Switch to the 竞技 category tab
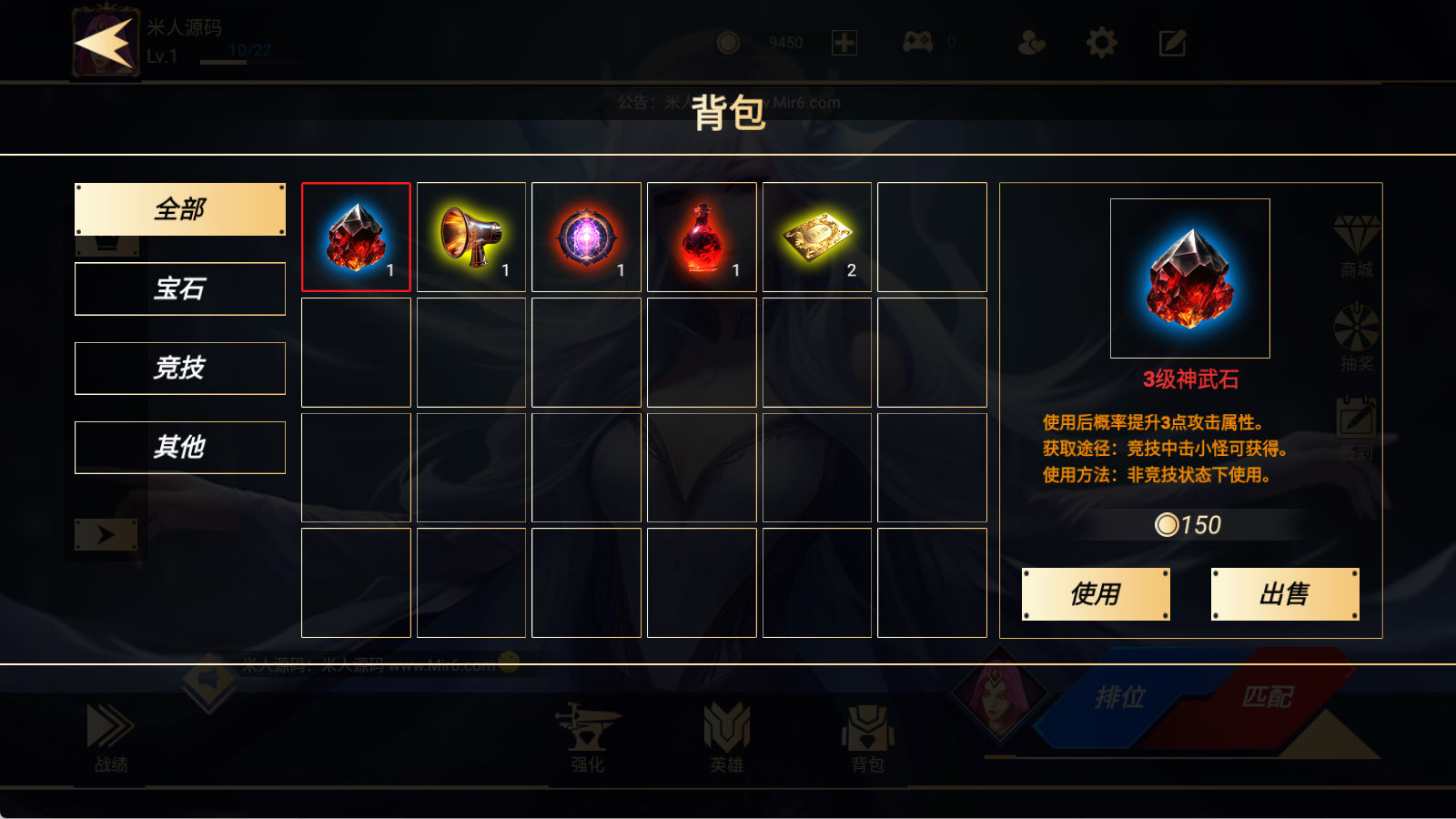Screen dimensions: 1456x819 point(180,368)
